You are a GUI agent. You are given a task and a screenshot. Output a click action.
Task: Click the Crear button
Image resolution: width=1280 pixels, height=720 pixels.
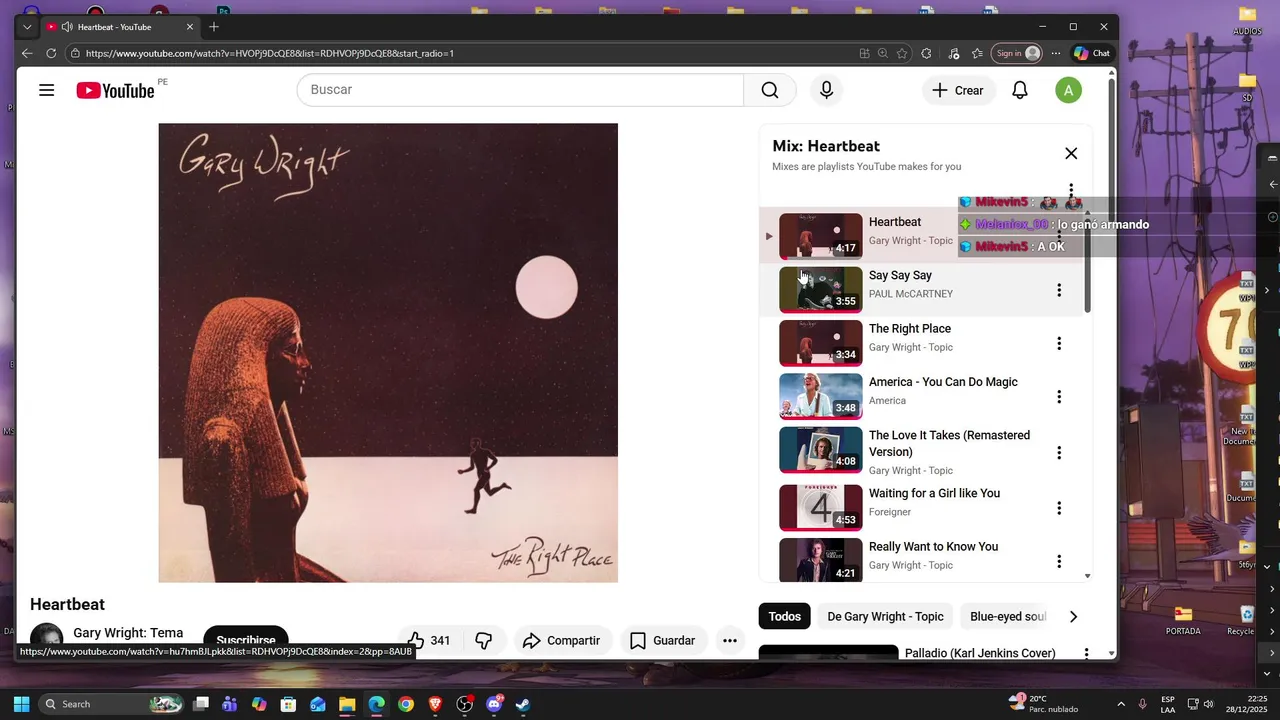958,90
